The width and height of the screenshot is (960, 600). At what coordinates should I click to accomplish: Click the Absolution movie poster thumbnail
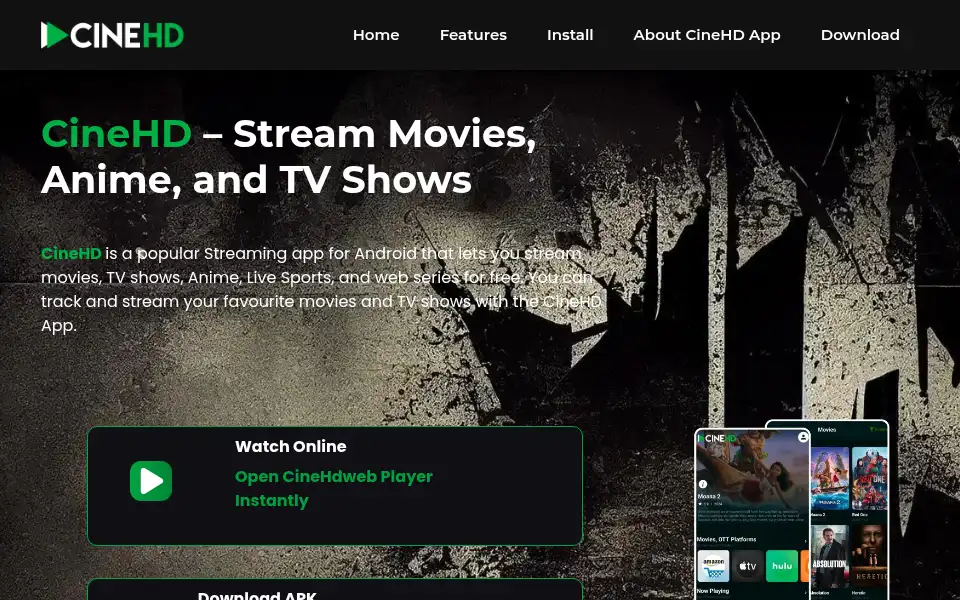point(830,557)
